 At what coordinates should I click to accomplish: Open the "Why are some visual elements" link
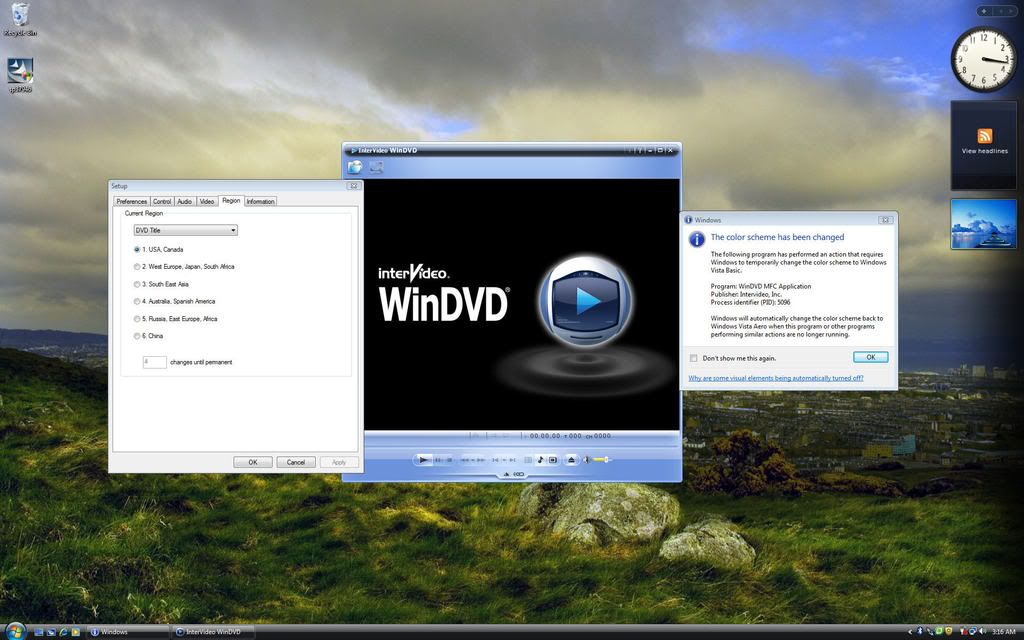pyautogui.click(x=776, y=378)
